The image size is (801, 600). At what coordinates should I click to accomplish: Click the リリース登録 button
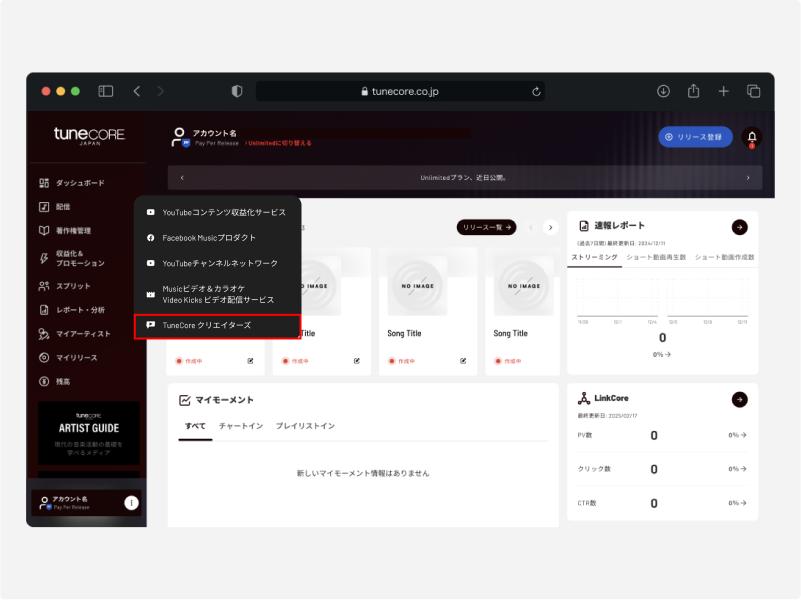[695, 137]
